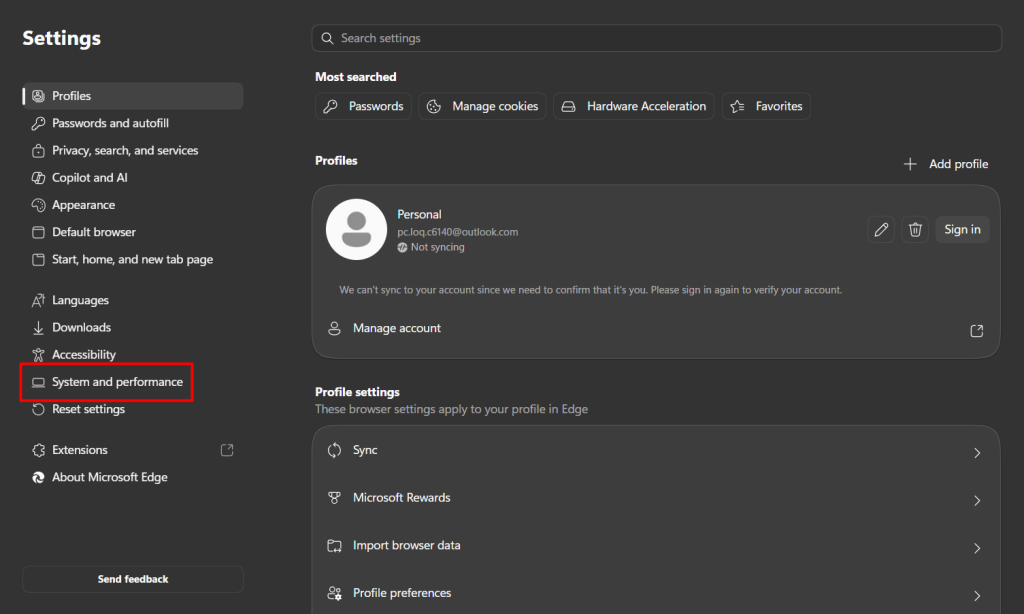Click the Send feedback button
The width and height of the screenshot is (1024, 614).
(x=133, y=579)
